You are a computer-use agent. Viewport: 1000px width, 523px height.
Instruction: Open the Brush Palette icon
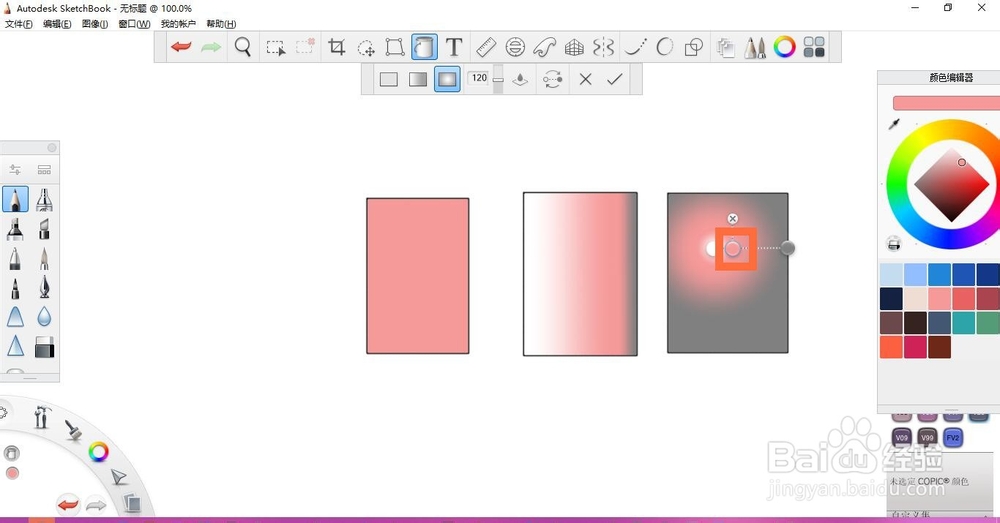(755, 48)
